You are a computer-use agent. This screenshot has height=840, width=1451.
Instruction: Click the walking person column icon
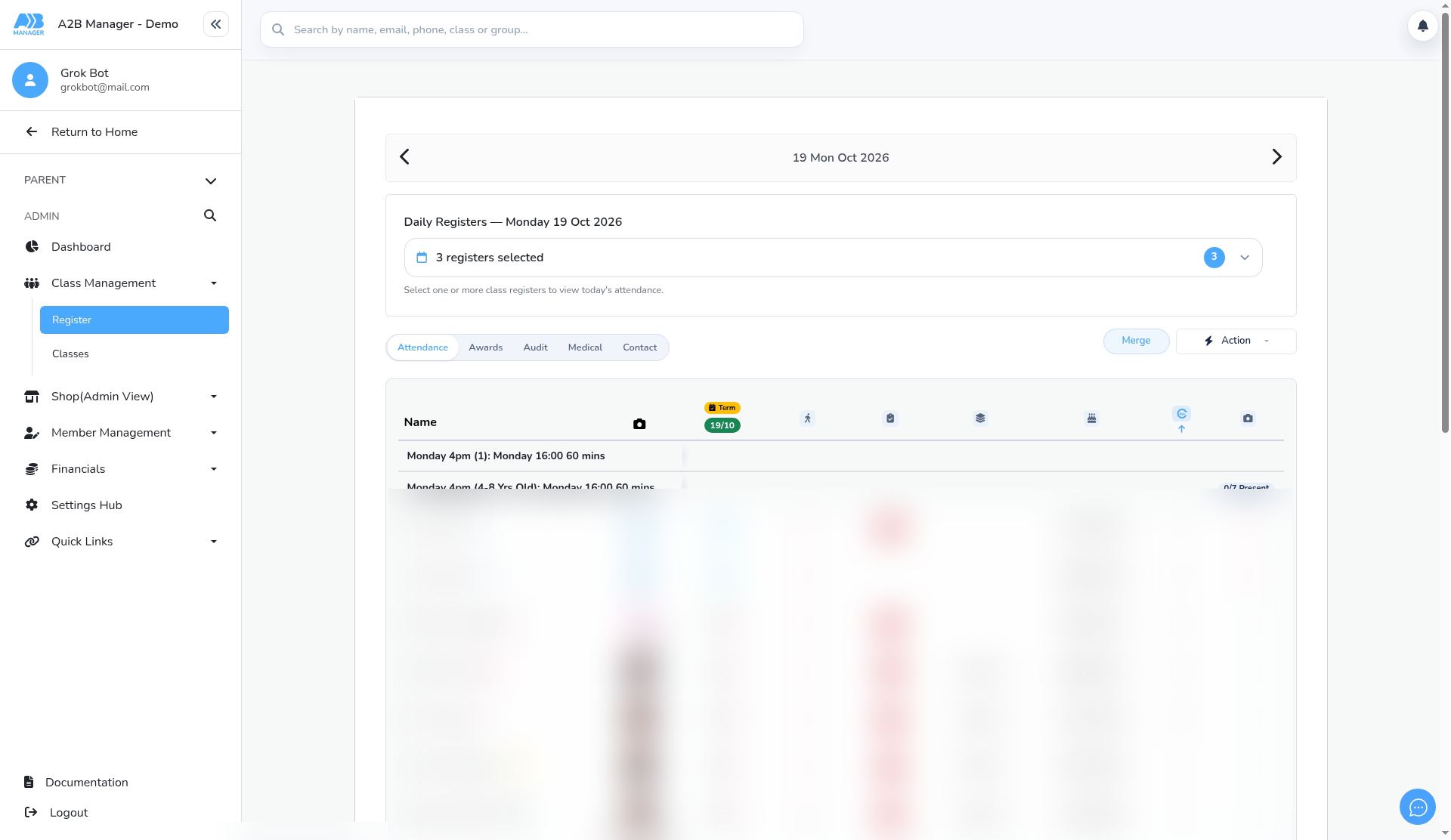coord(807,418)
